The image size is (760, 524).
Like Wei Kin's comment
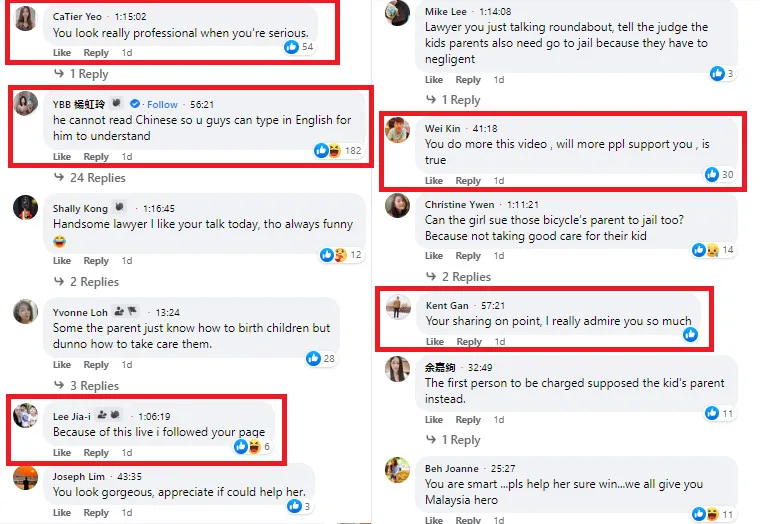pos(434,181)
